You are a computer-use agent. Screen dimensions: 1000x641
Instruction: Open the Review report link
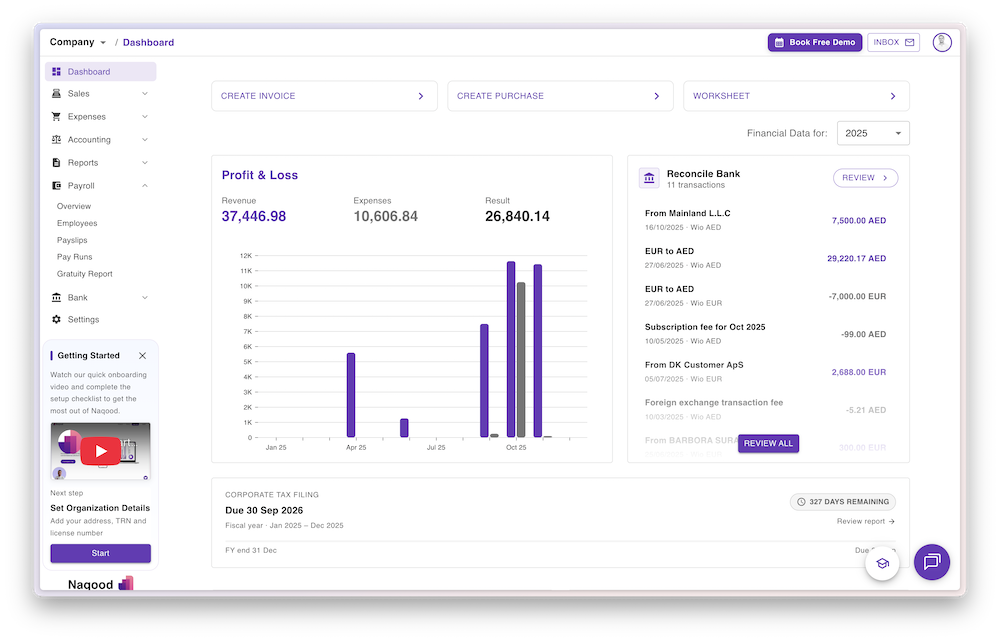[865, 521]
